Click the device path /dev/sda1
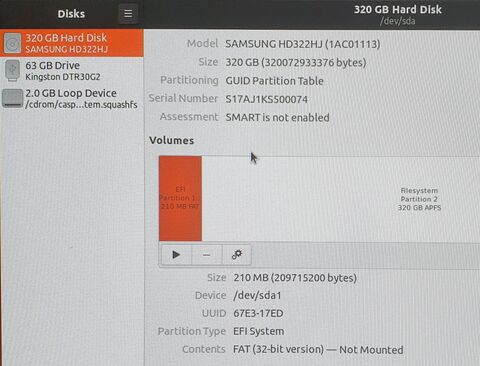This screenshot has height=366, width=480. pyautogui.click(x=257, y=295)
